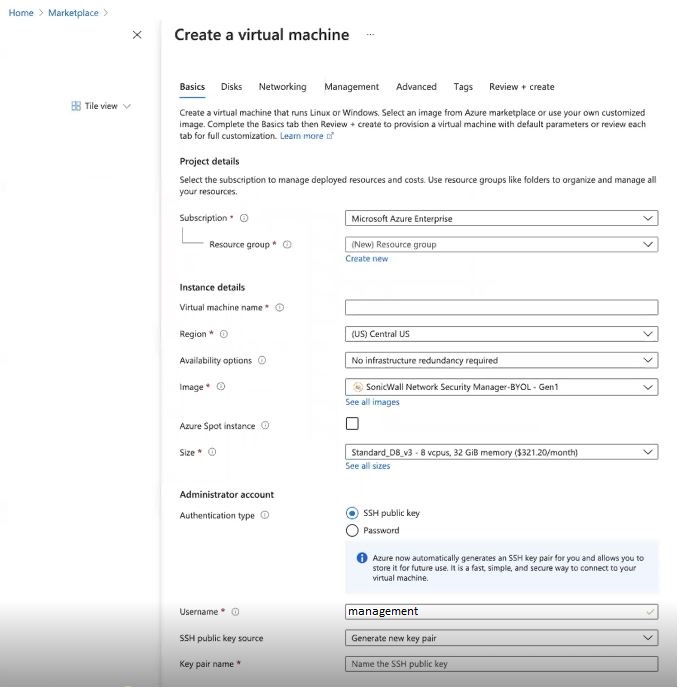The height and width of the screenshot is (688, 679).
Task: Click the Tile view grid icon
Action: click(76, 106)
